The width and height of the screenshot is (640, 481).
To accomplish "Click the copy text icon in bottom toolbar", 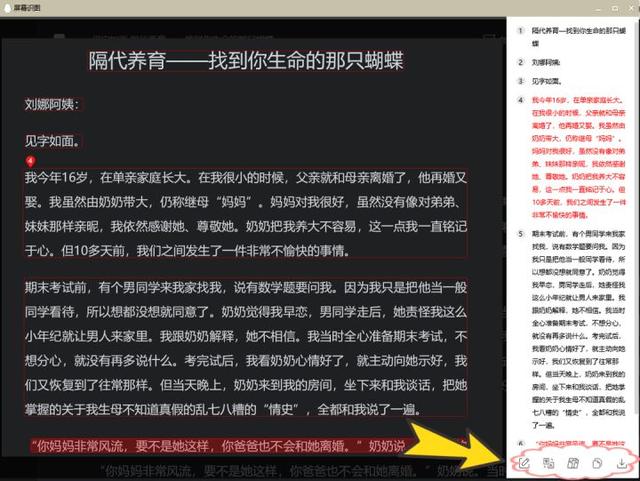I will pyautogui.click(x=597, y=463).
